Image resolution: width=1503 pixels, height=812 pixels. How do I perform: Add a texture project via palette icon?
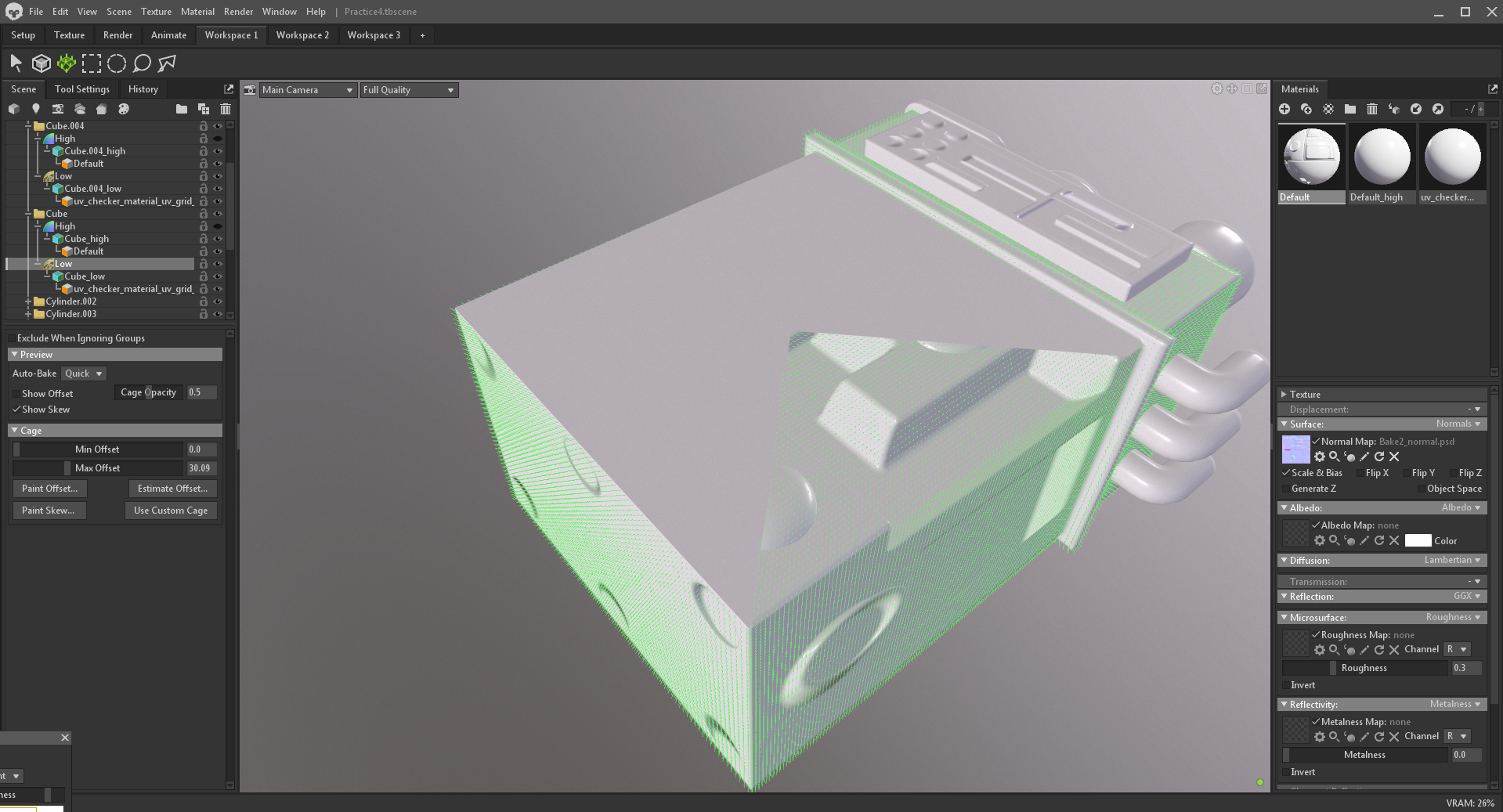coord(124,109)
